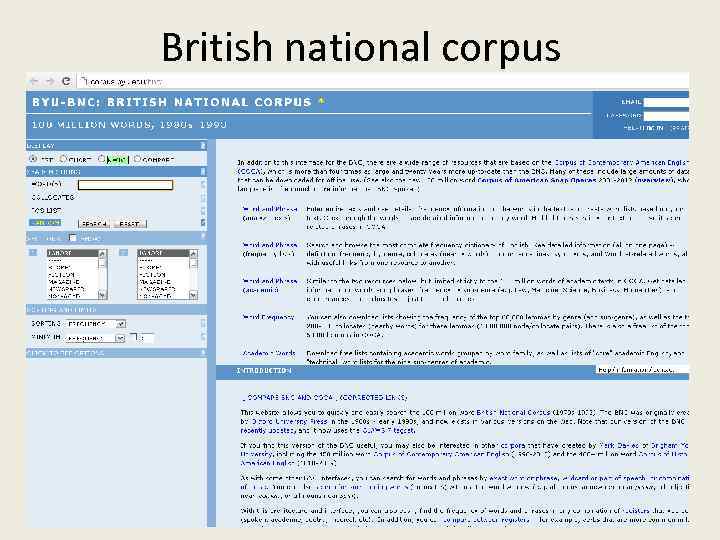Click the EMAIL input field in the header
This screenshot has height=540, width=720.
[x=666, y=102]
